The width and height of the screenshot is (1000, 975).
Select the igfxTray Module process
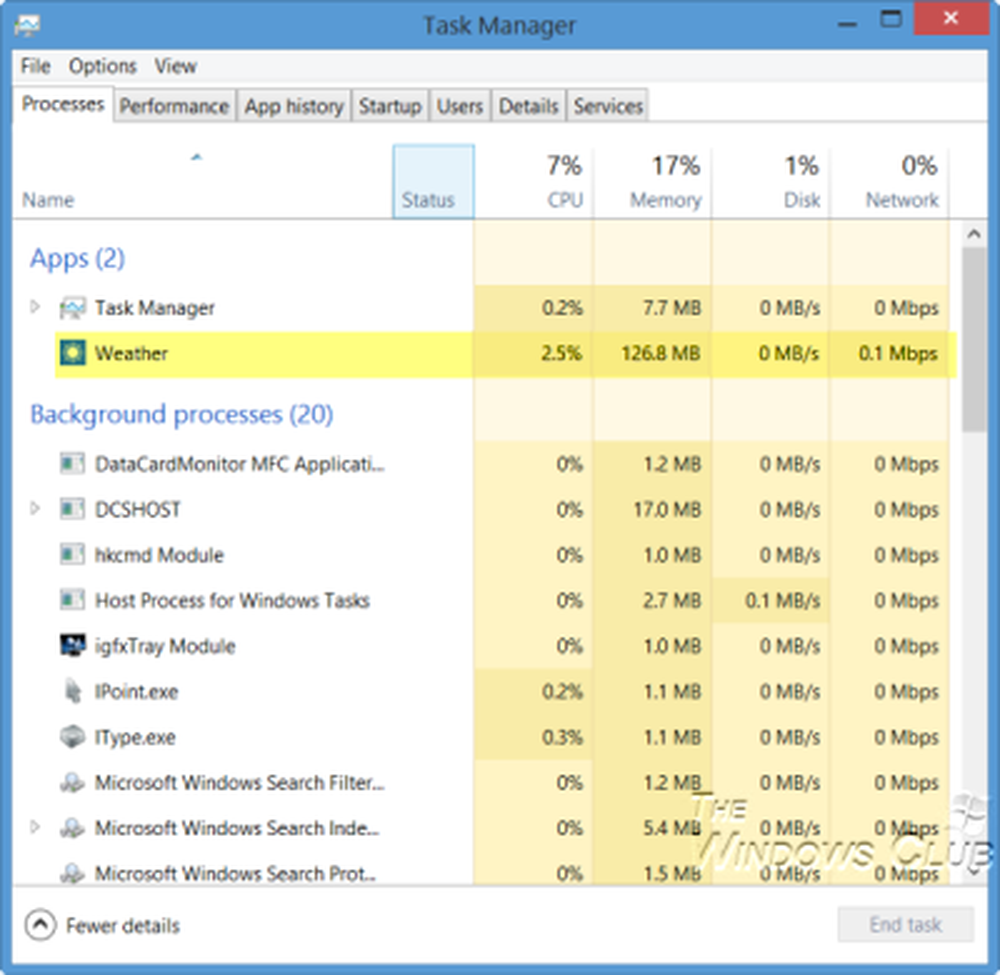[x=165, y=646]
